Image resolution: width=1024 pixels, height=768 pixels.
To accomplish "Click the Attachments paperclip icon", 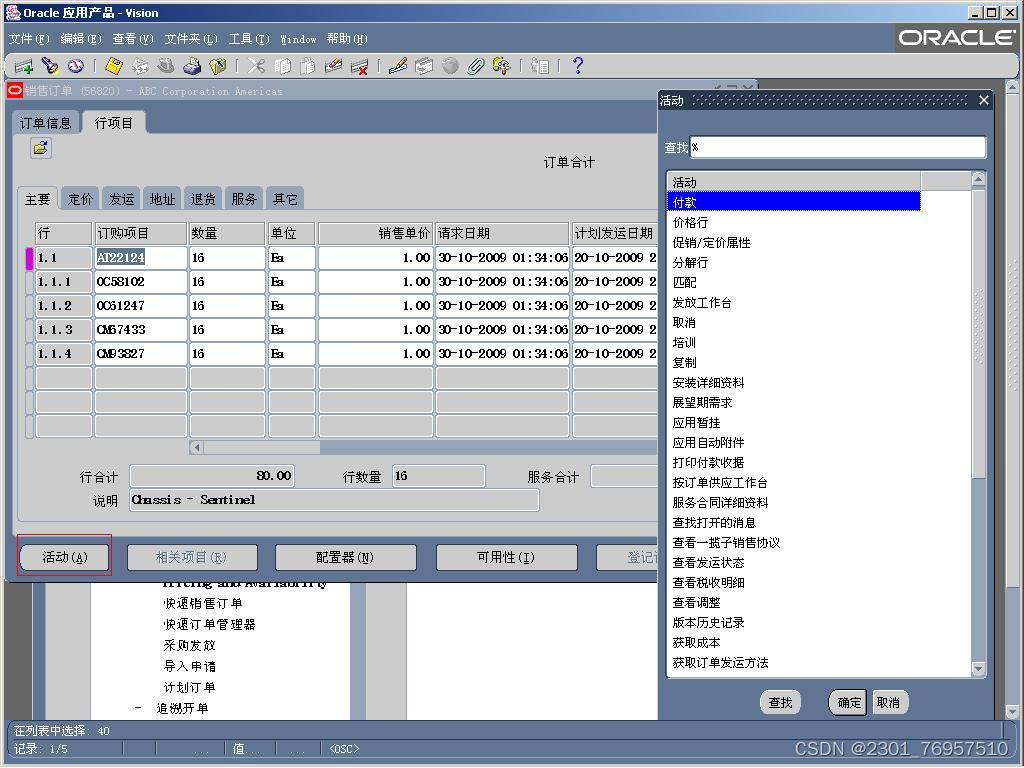I will 475,66.
